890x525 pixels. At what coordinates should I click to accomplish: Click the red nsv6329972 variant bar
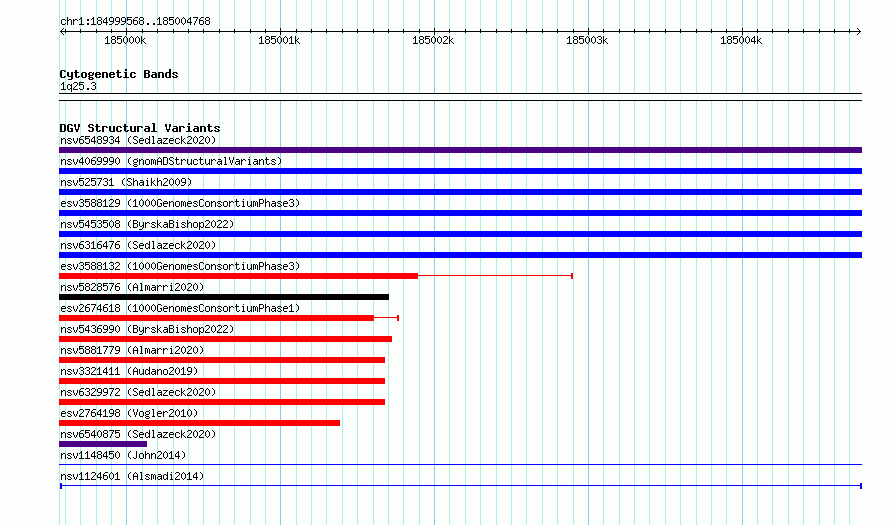pyautogui.click(x=222, y=402)
